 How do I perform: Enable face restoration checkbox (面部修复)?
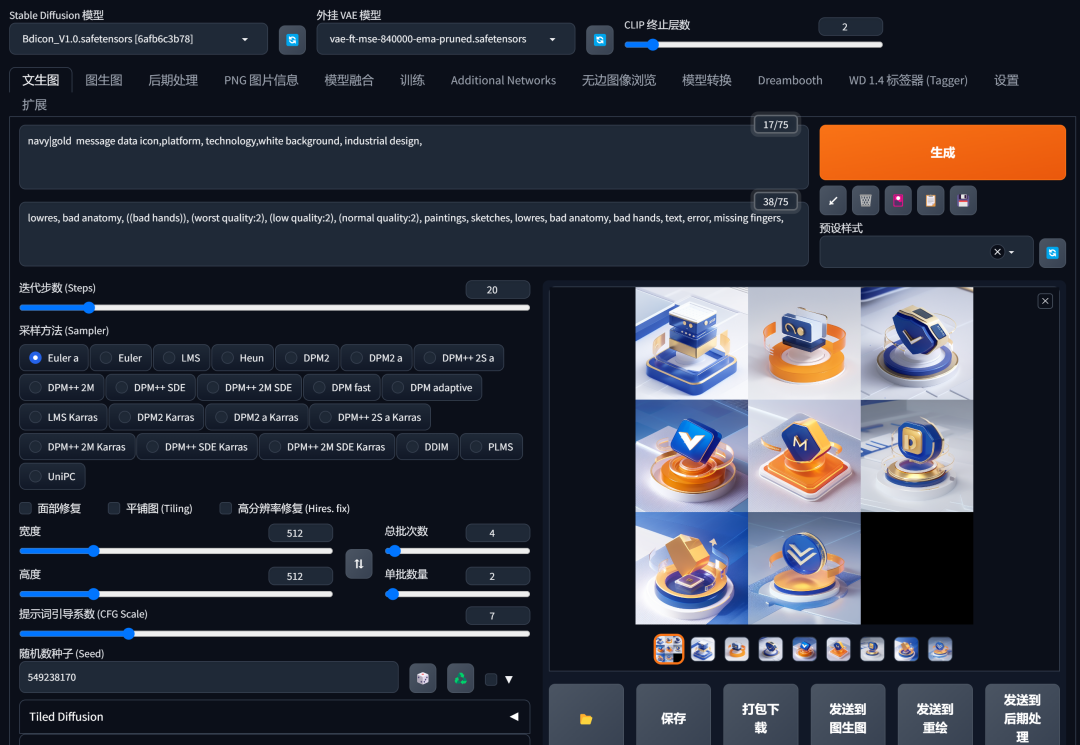(x=25, y=508)
